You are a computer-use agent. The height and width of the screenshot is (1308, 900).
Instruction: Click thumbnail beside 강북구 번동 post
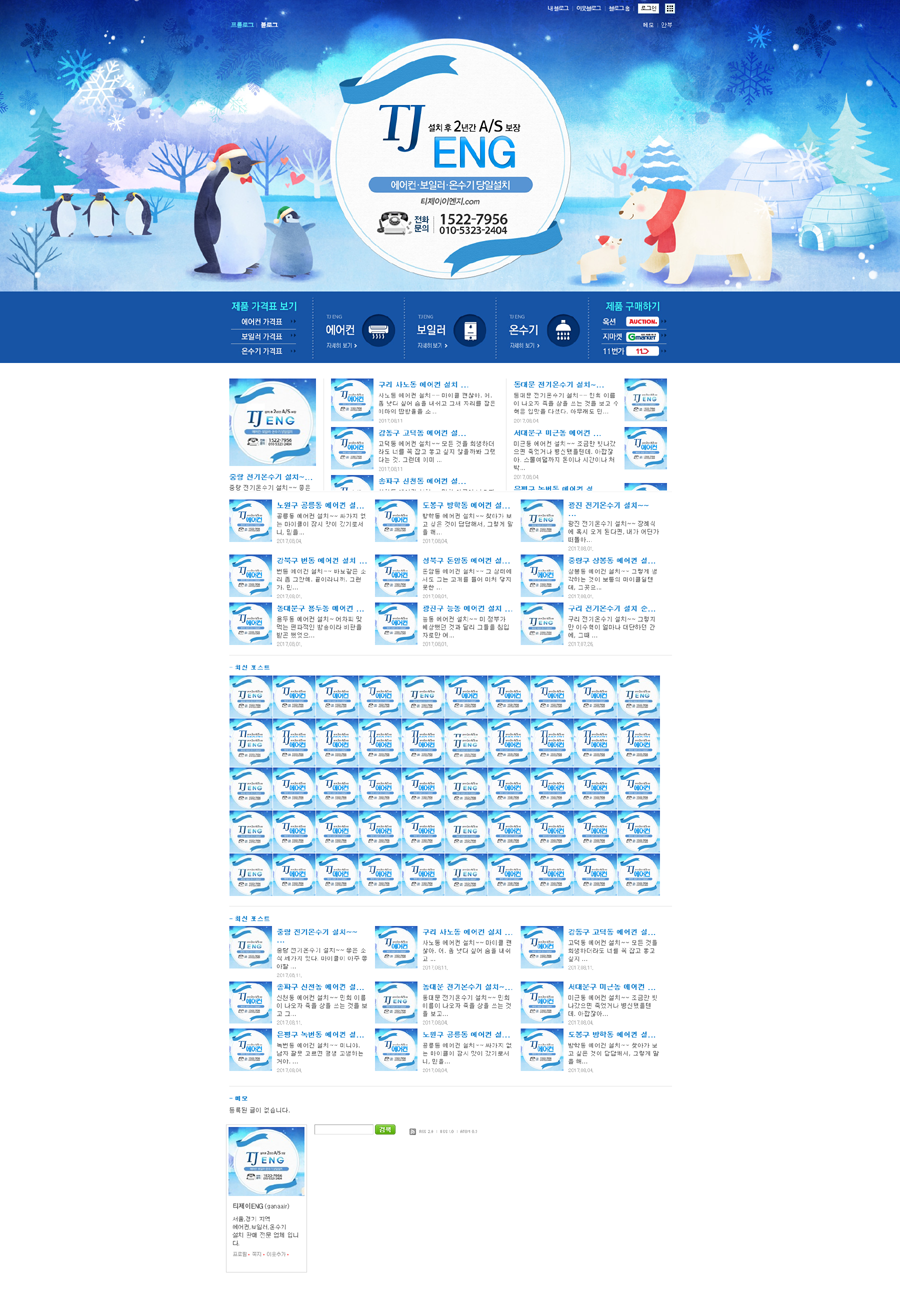coord(251,576)
